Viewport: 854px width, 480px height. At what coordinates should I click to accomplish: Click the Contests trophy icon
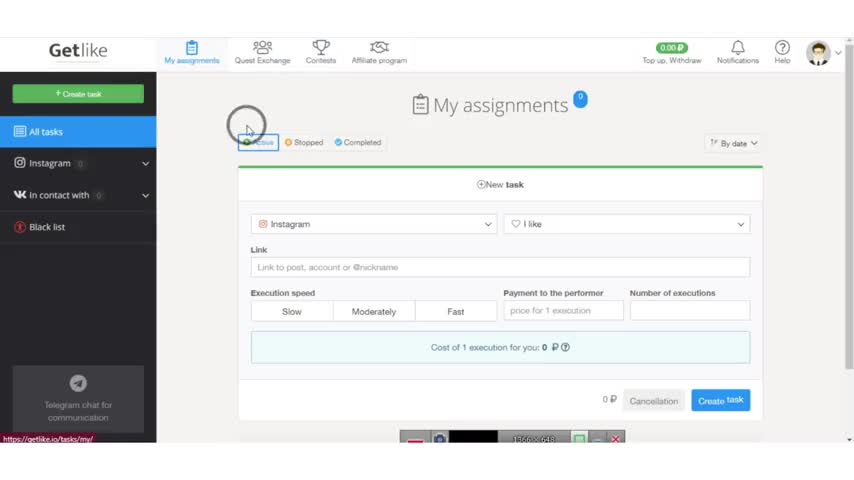321,48
